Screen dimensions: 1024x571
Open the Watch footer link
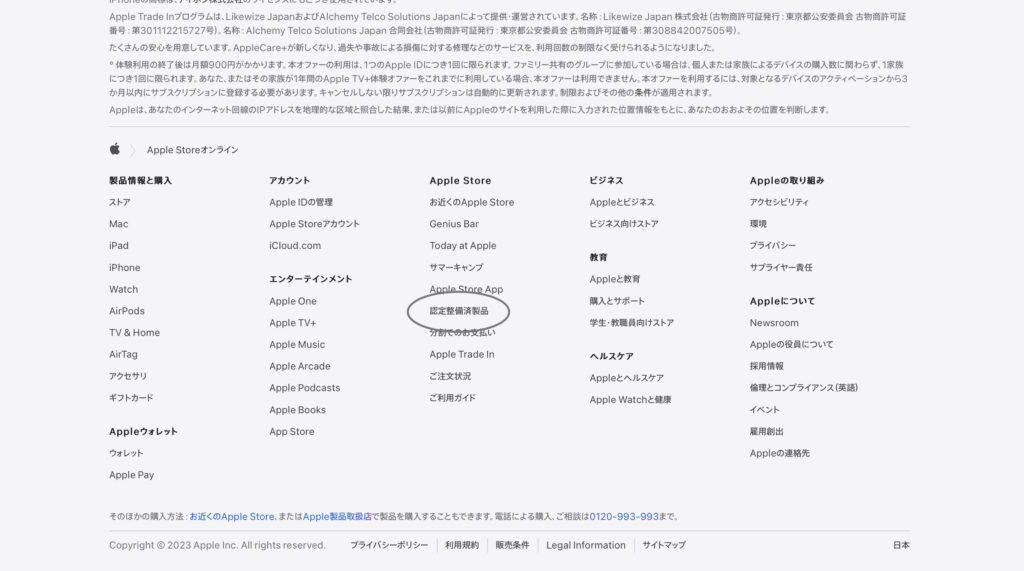tap(123, 289)
